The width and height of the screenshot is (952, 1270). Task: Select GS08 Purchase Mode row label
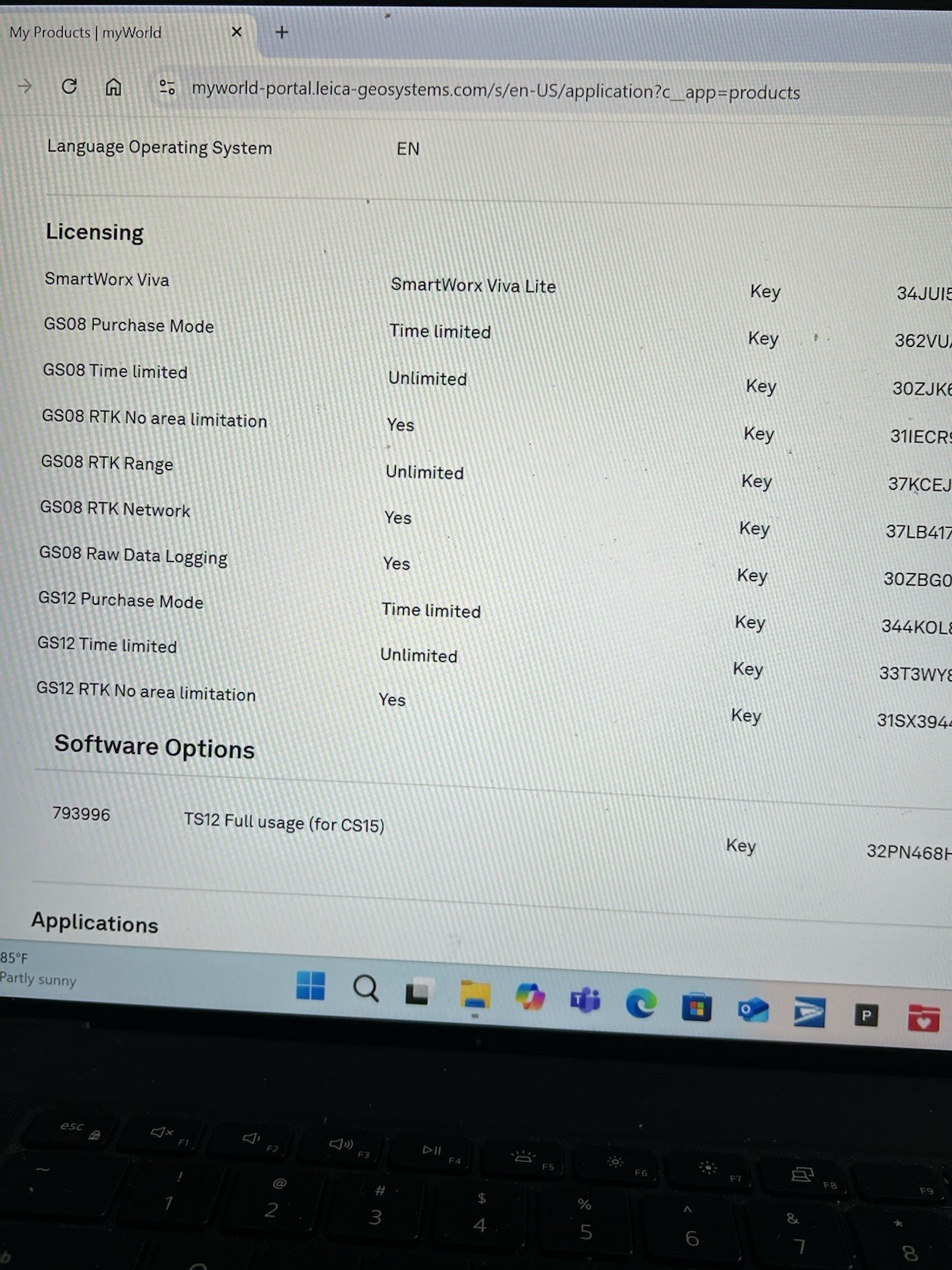(129, 325)
